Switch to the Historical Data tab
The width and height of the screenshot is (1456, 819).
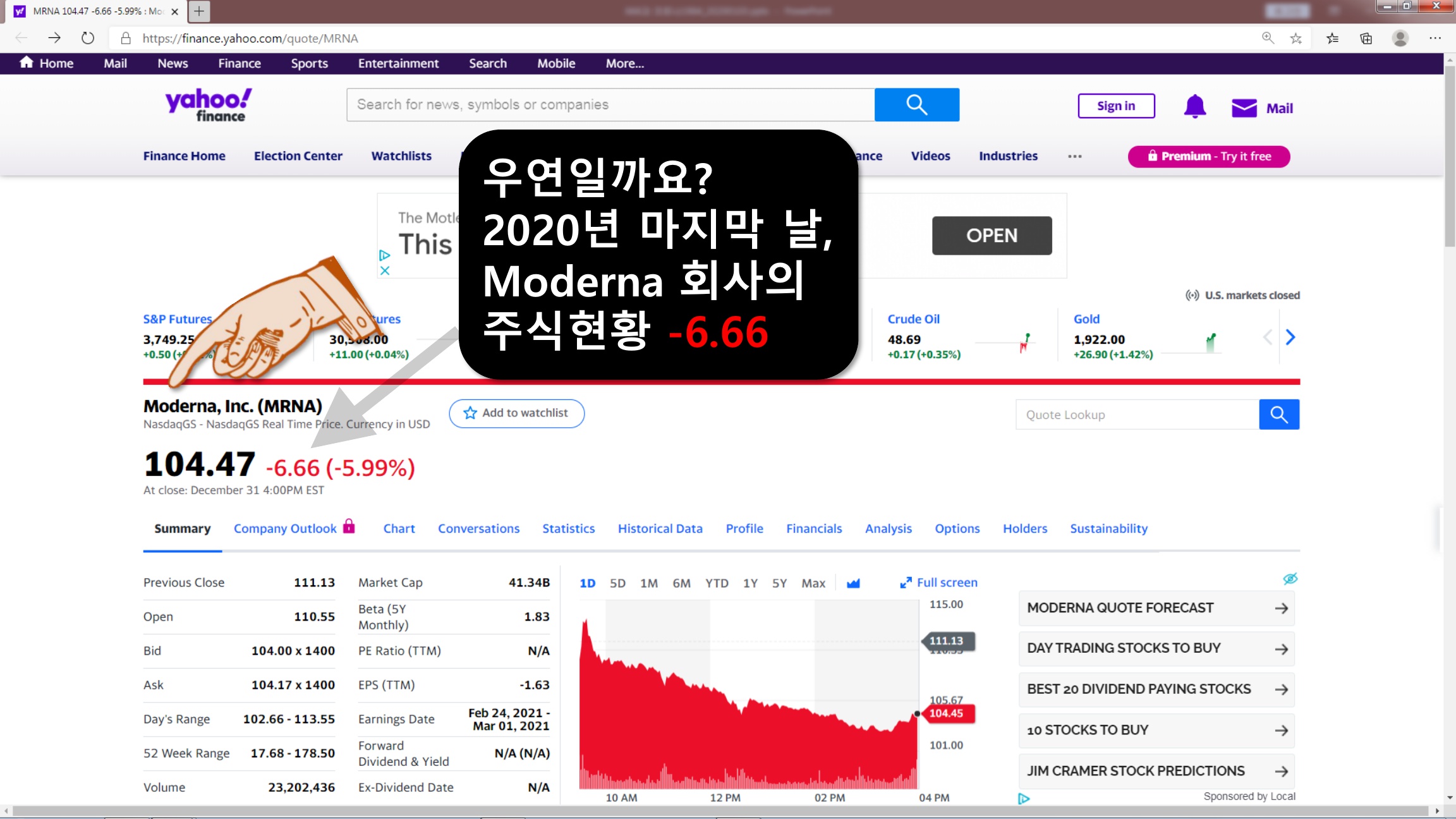point(660,529)
